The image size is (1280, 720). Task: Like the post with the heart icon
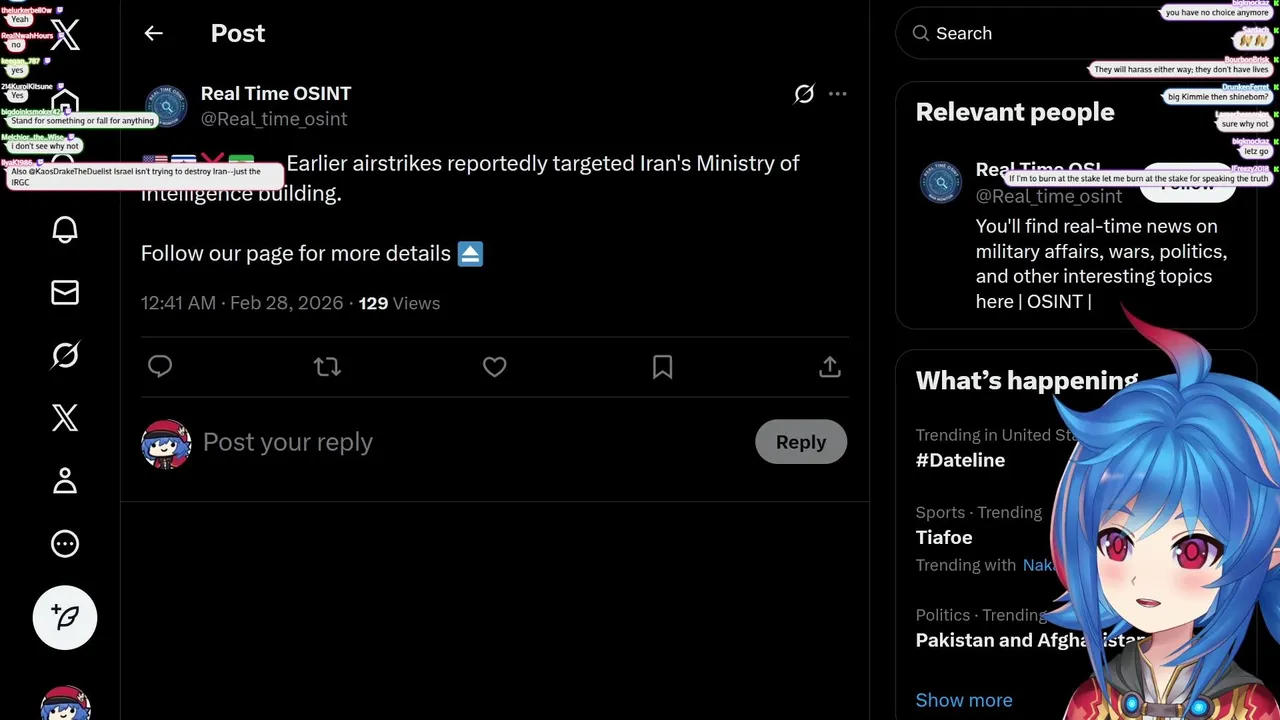[x=494, y=367]
